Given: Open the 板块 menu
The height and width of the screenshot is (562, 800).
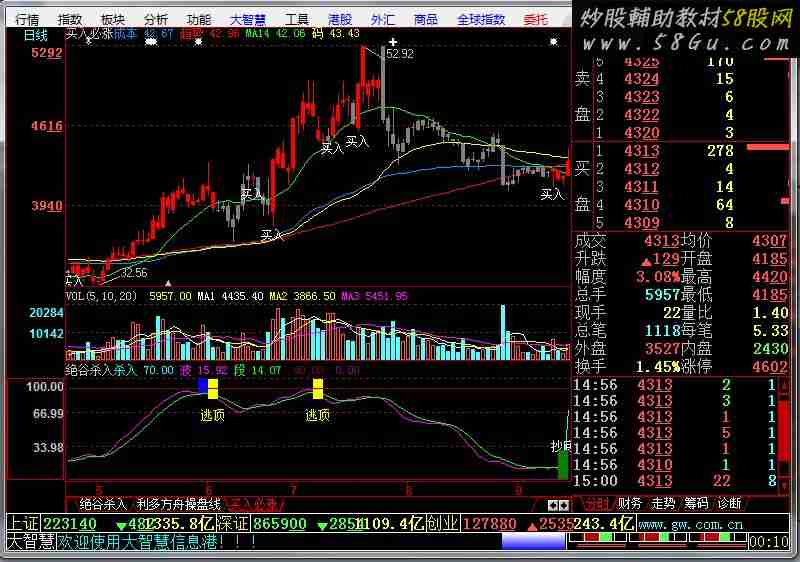Looking at the screenshot, I should pyautogui.click(x=113, y=19).
